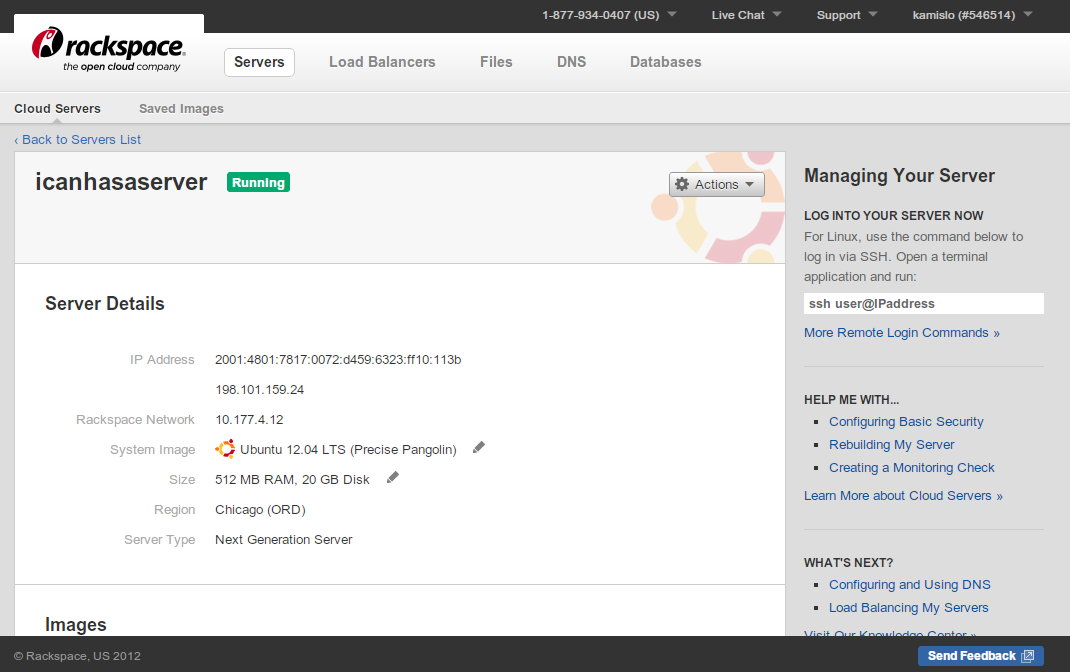Click the Rackspace logo

pyautogui.click(x=109, y=49)
